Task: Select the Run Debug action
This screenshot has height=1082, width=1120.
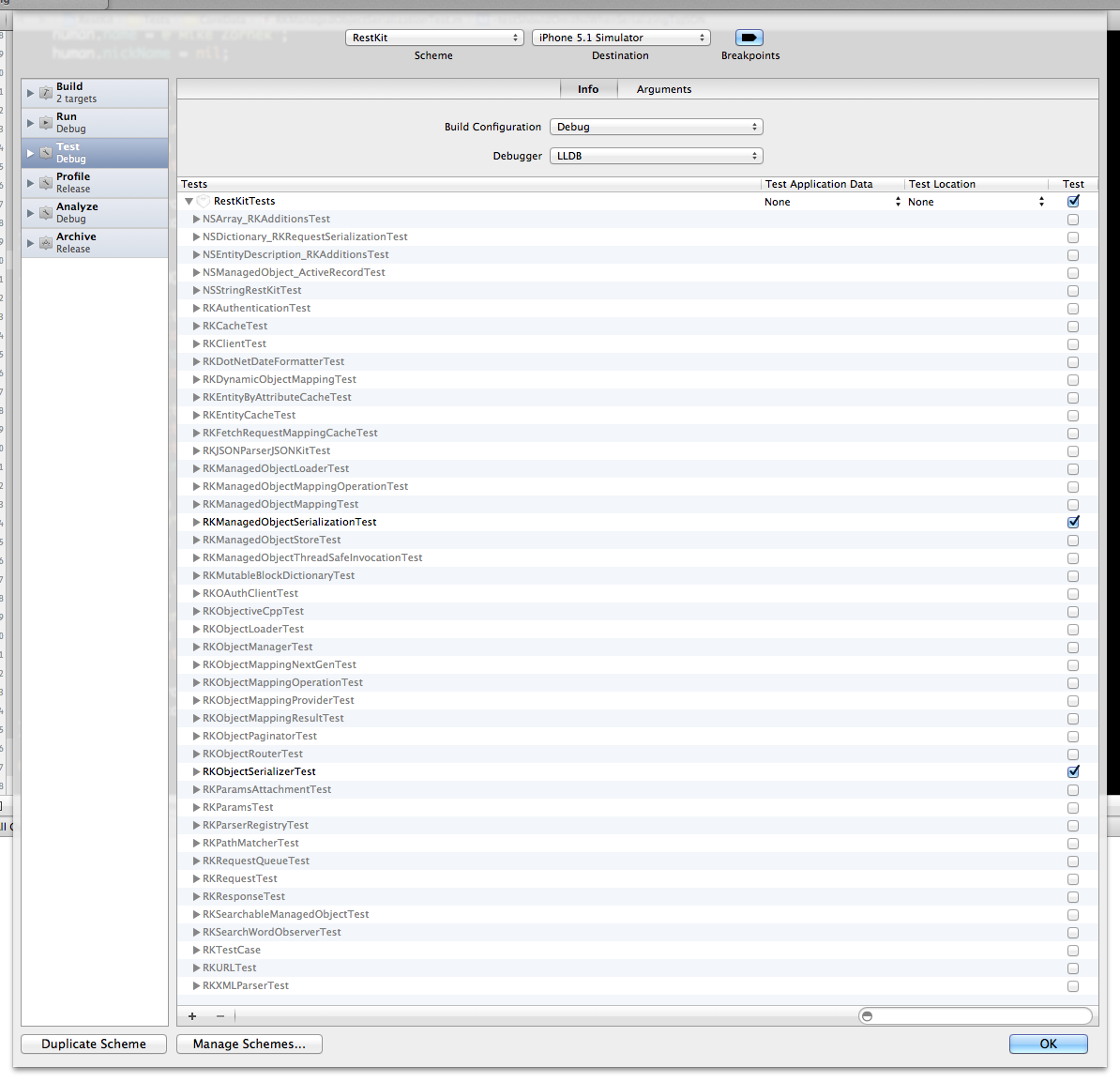Action: (95, 123)
